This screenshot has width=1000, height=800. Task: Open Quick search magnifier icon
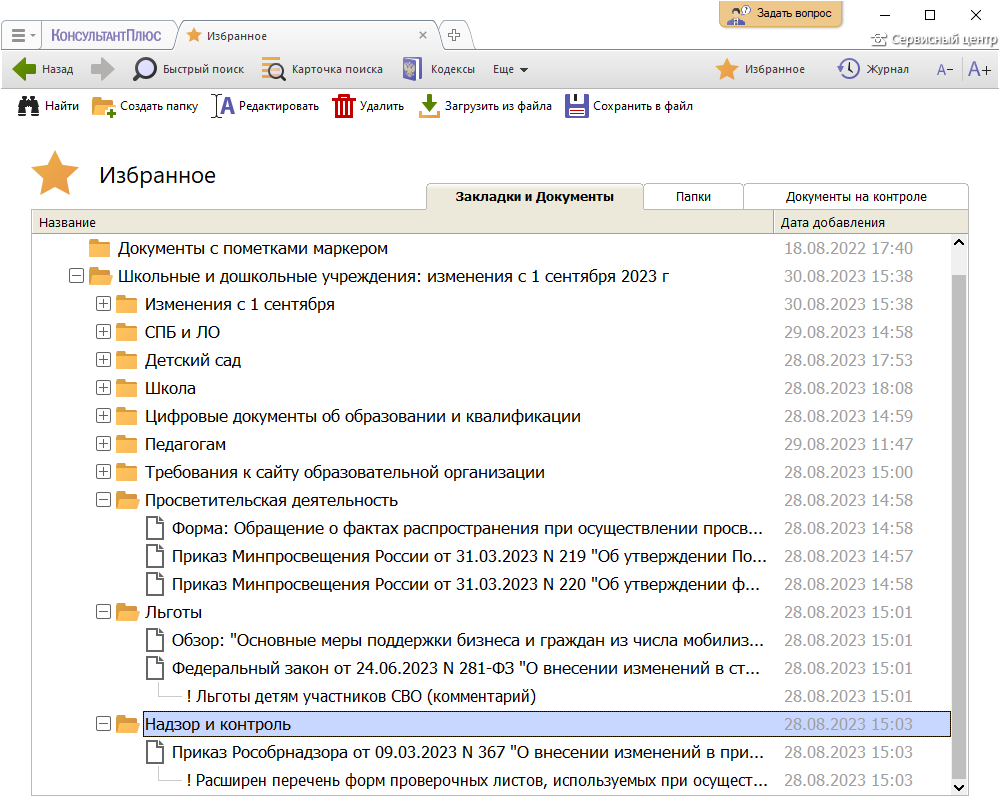point(145,69)
